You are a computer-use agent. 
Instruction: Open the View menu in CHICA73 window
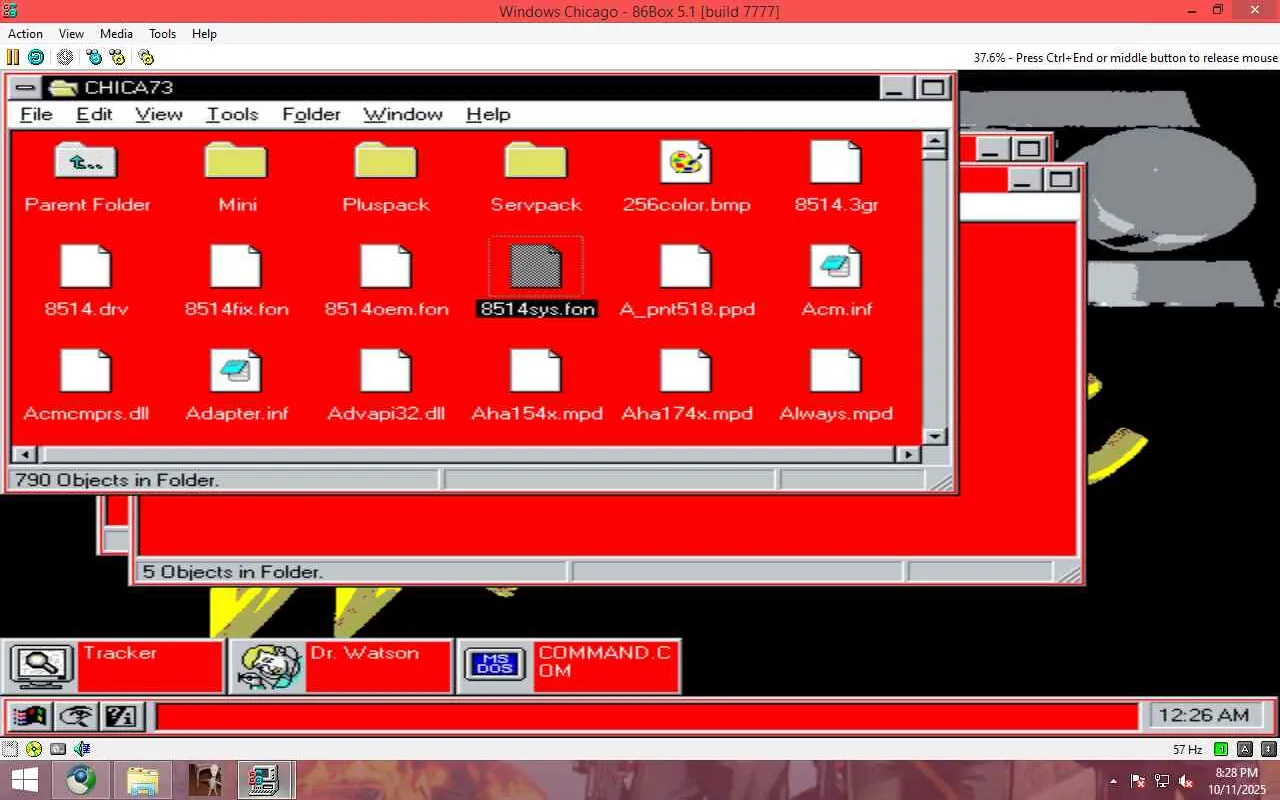point(159,114)
